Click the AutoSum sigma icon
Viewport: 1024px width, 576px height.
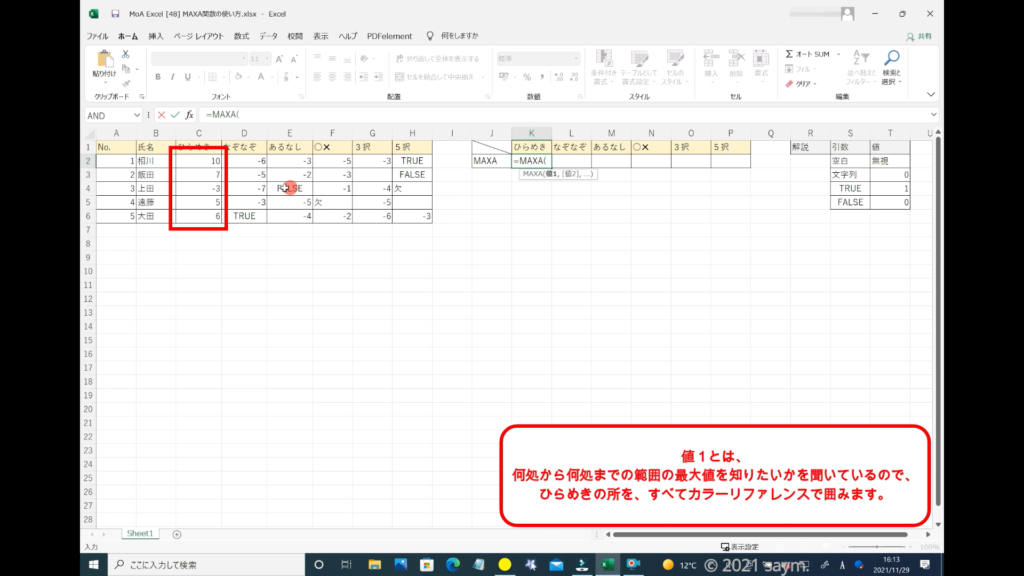coord(789,54)
